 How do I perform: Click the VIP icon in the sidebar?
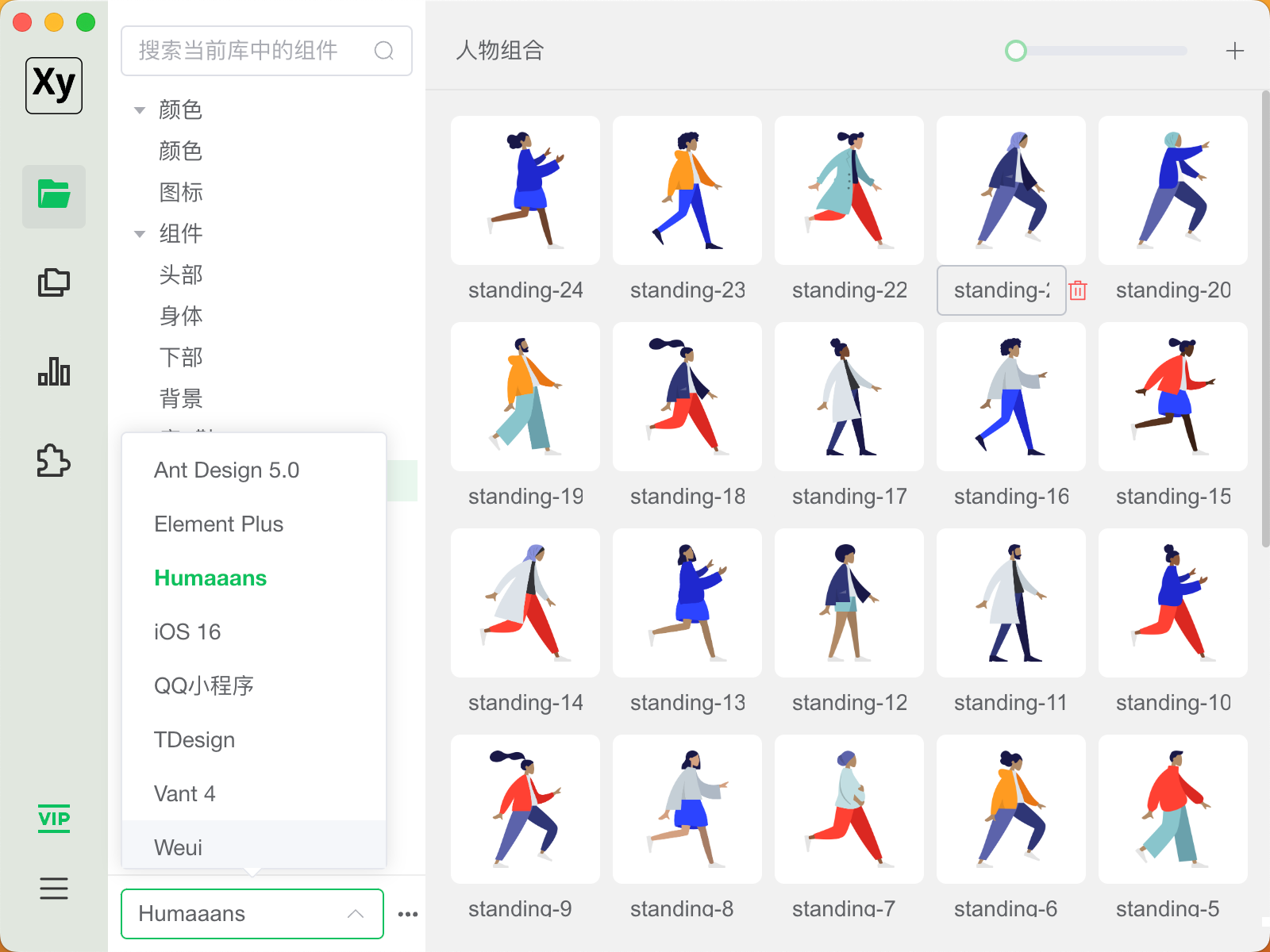[x=53, y=819]
